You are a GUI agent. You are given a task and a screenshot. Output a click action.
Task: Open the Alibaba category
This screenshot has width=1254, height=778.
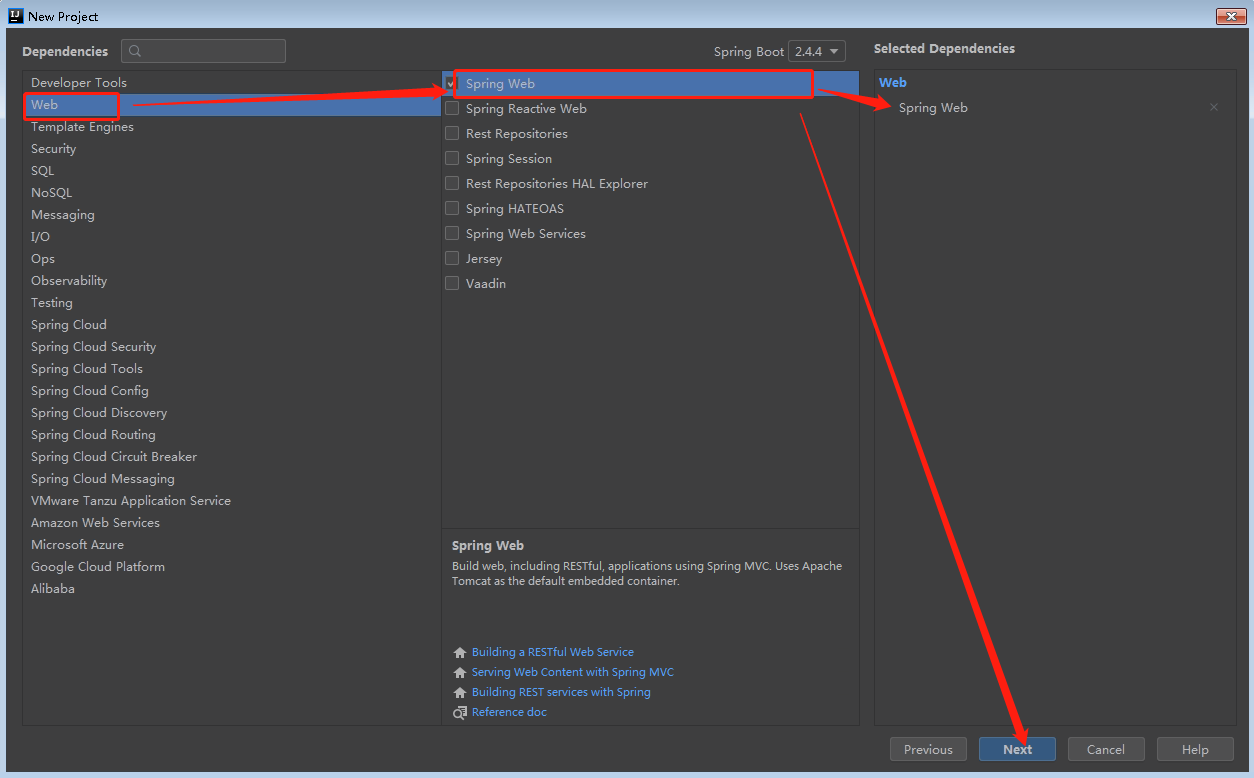(231, 589)
